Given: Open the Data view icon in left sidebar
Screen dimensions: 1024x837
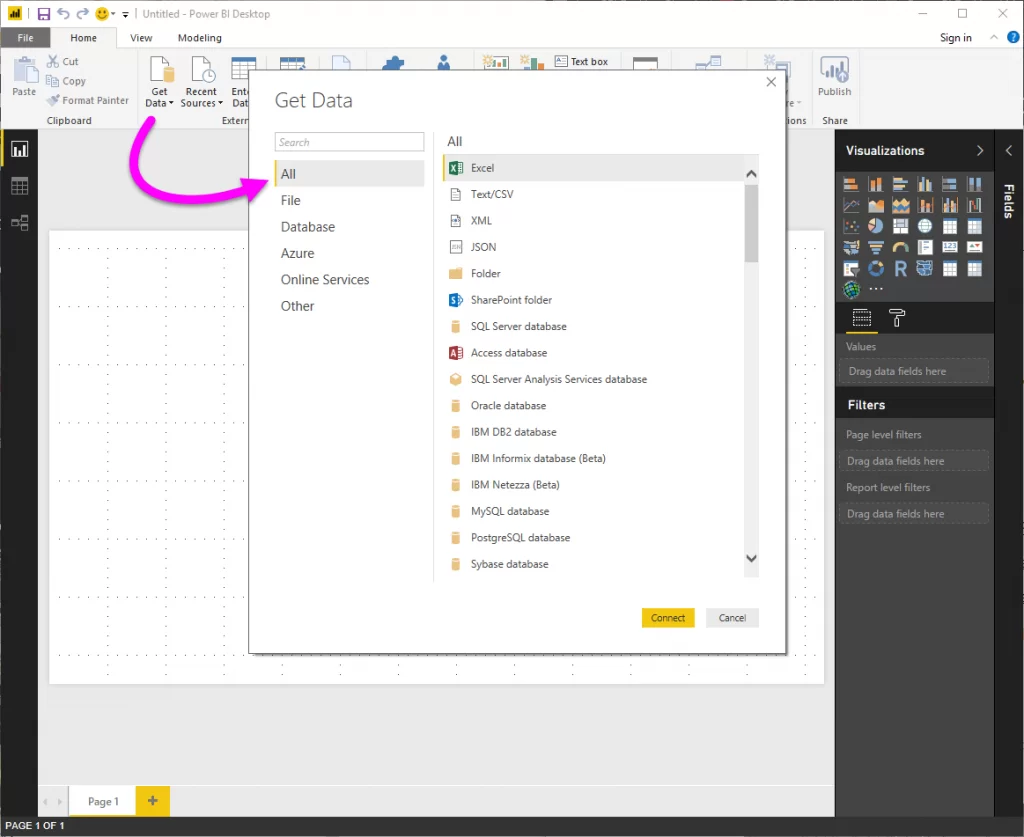Looking at the screenshot, I should tap(19, 185).
